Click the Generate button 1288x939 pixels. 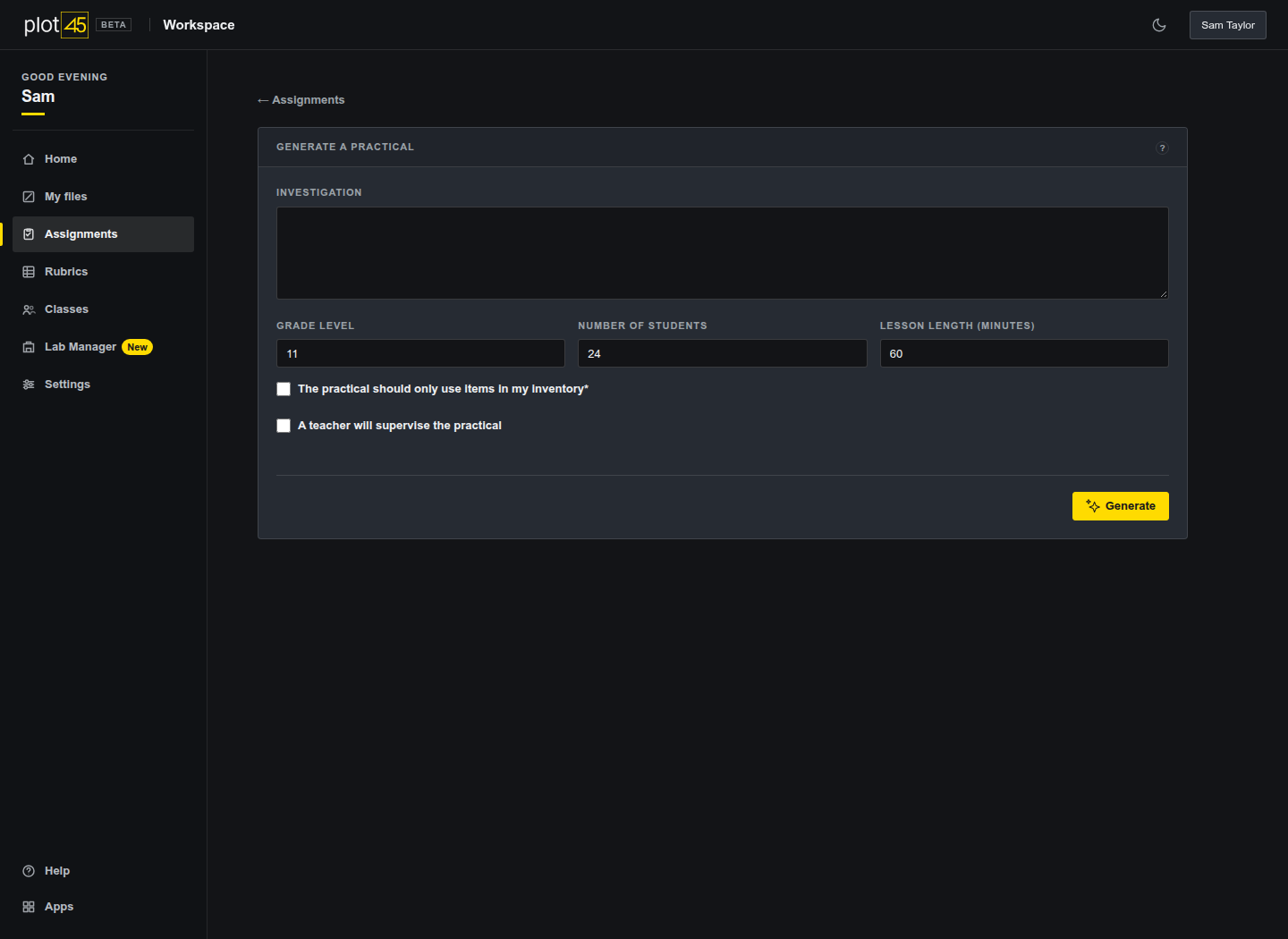tap(1121, 506)
